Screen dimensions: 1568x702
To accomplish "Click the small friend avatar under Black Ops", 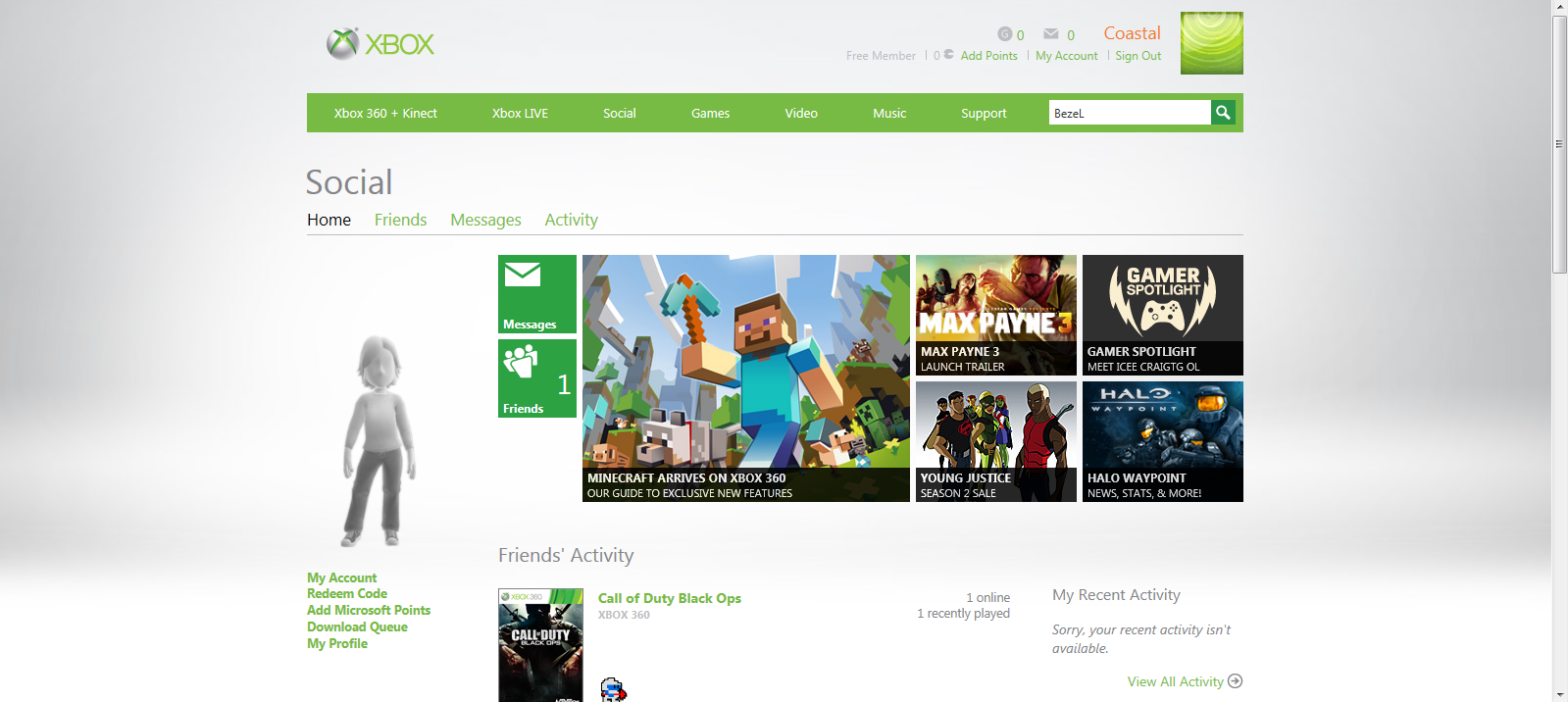I will coord(613,689).
